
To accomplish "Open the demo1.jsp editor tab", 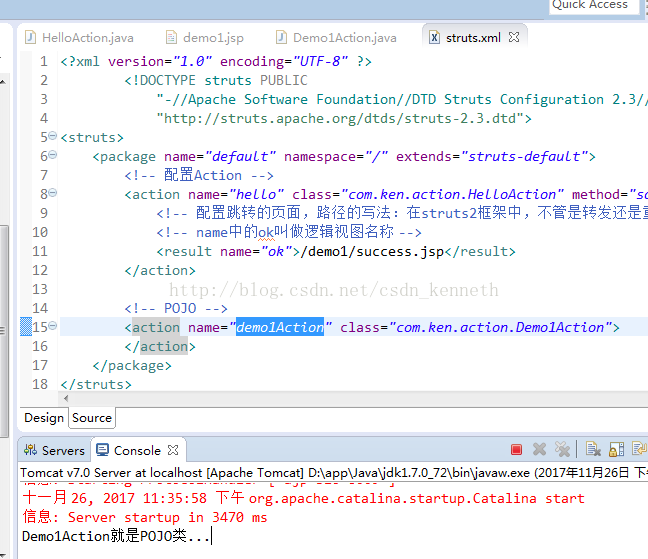I will click(x=205, y=38).
